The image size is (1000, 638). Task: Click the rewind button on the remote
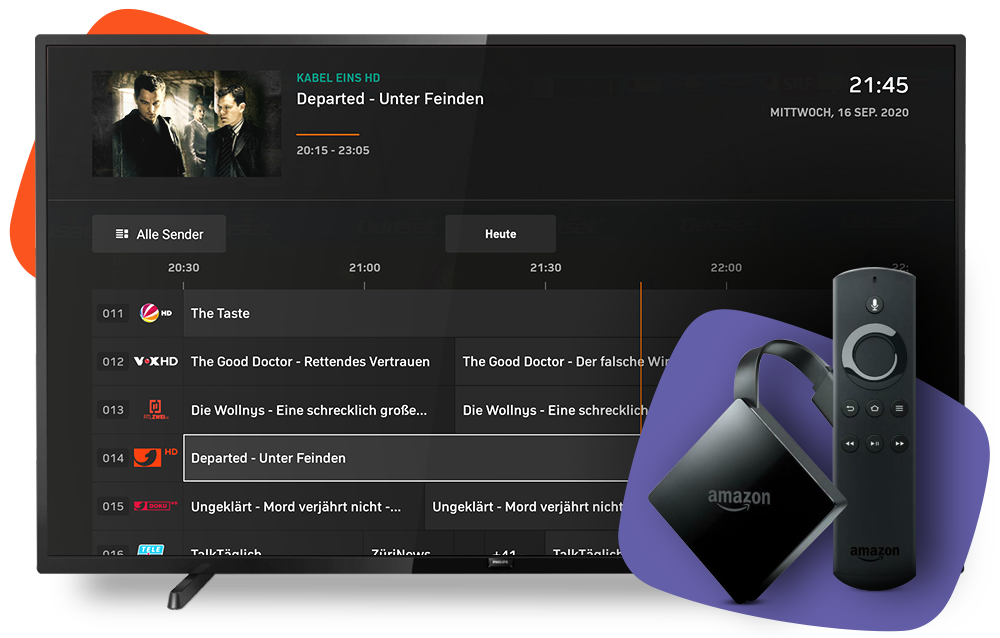849,443
